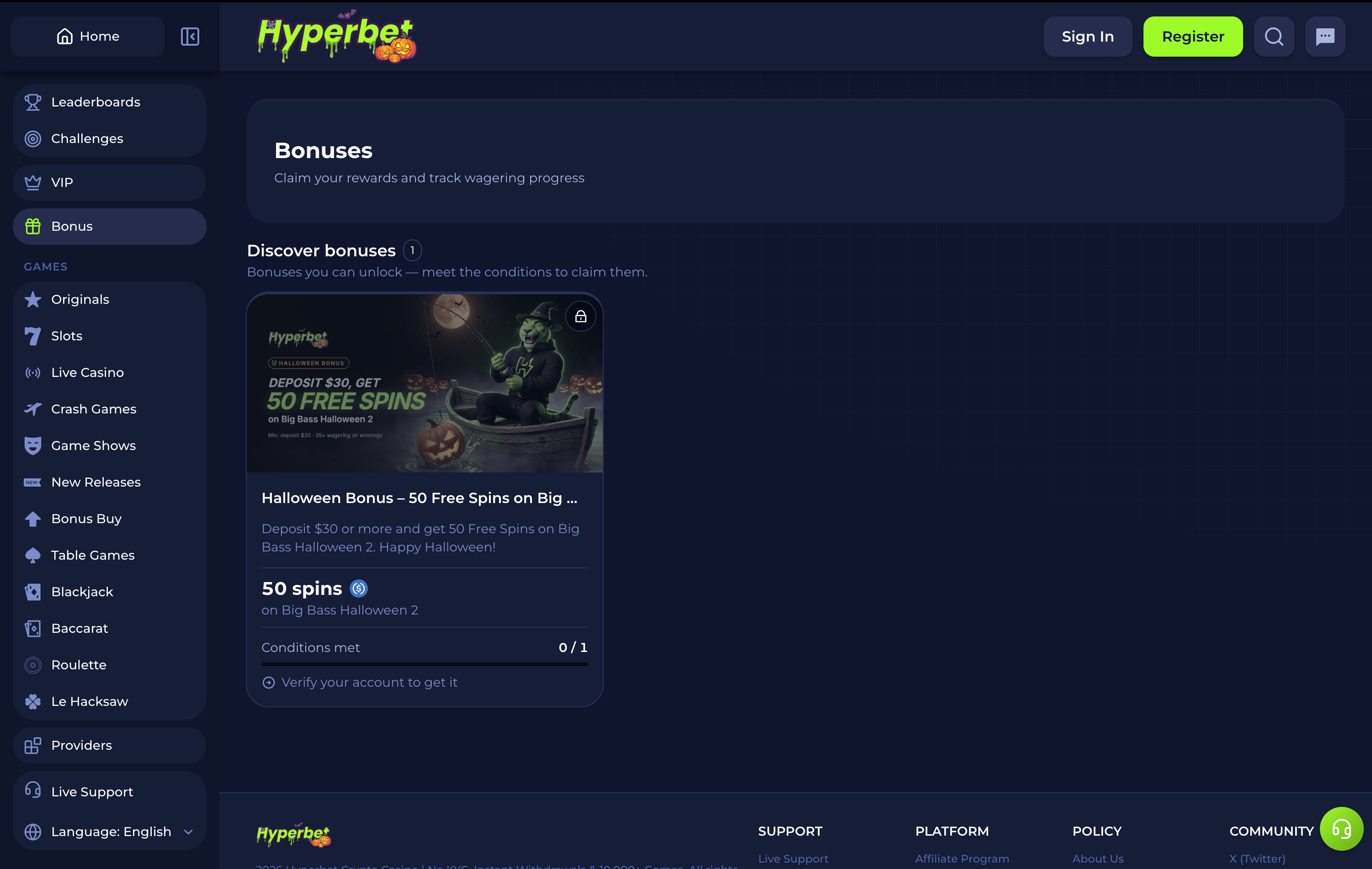Screen dimensions: 1372x869
Task: Click the X (Twitter) footer link
Action: 1257,859
